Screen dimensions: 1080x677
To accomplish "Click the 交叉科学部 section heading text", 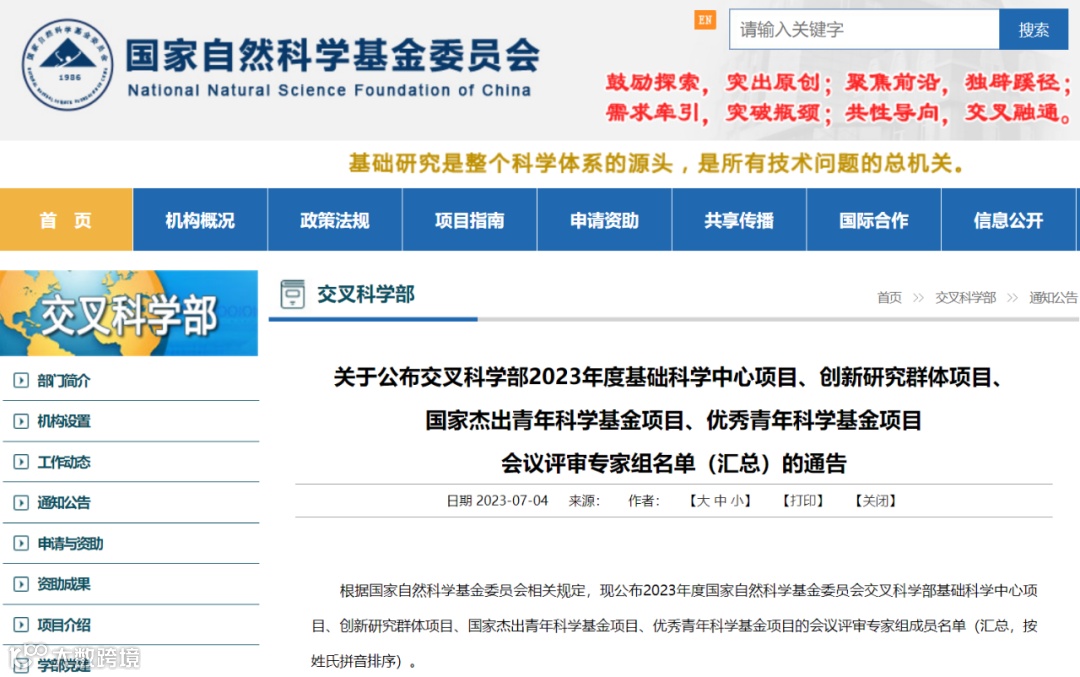I will click(x=366, y=294).
